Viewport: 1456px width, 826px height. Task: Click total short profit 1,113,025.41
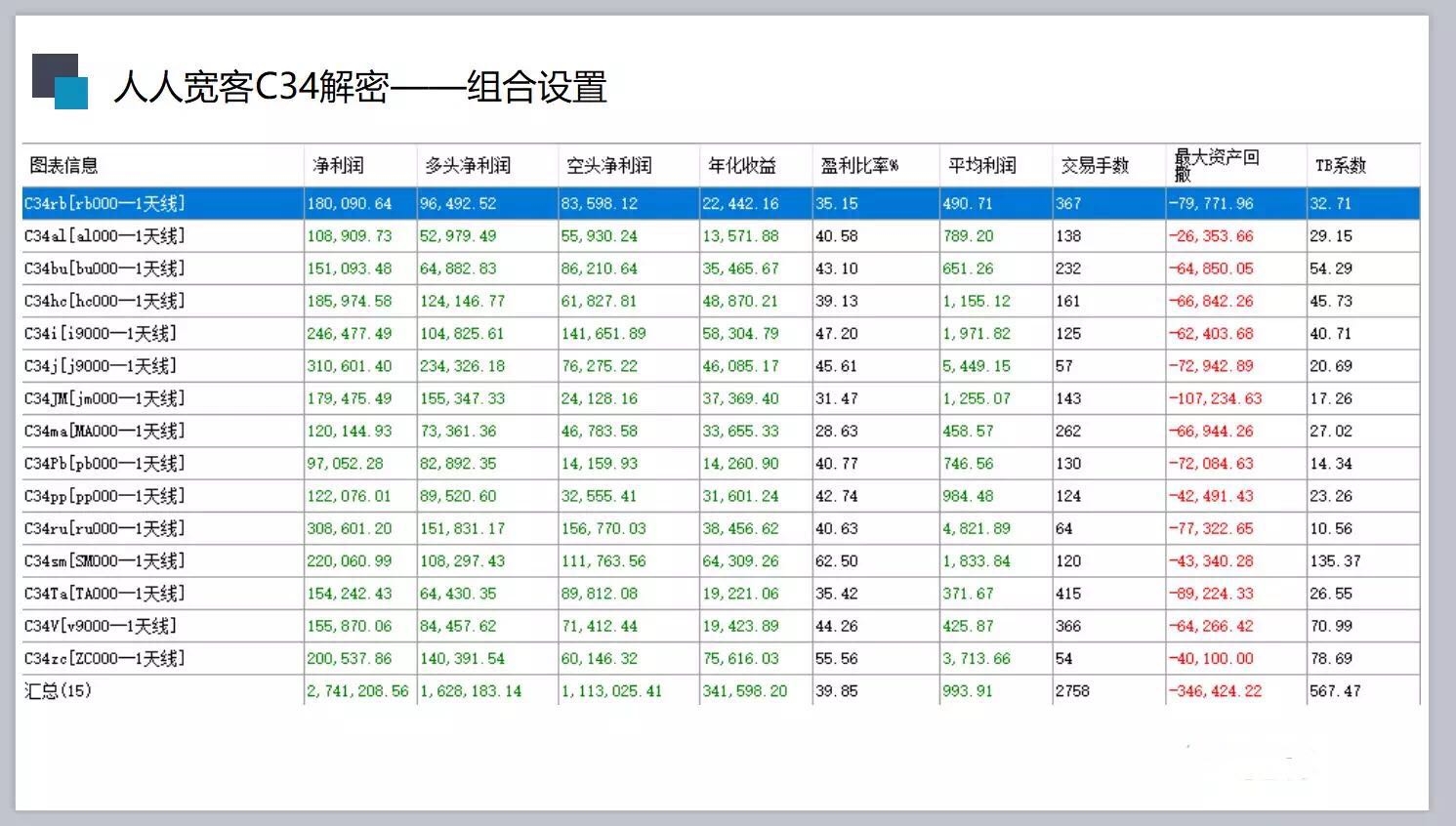611,691
